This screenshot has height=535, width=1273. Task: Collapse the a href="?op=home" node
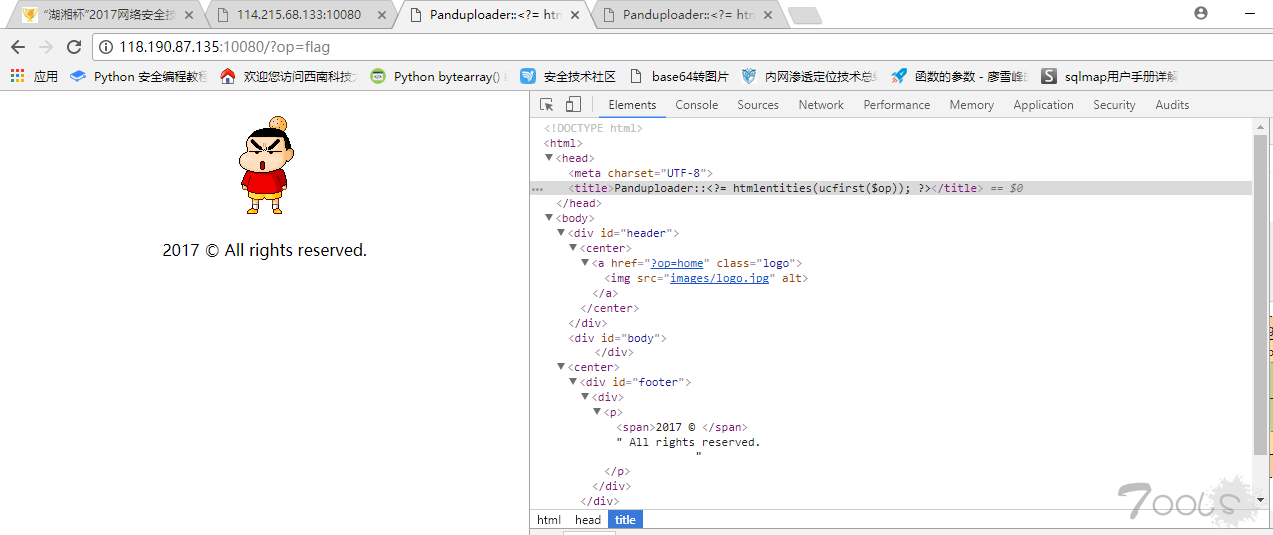click(x=585, y=263)
